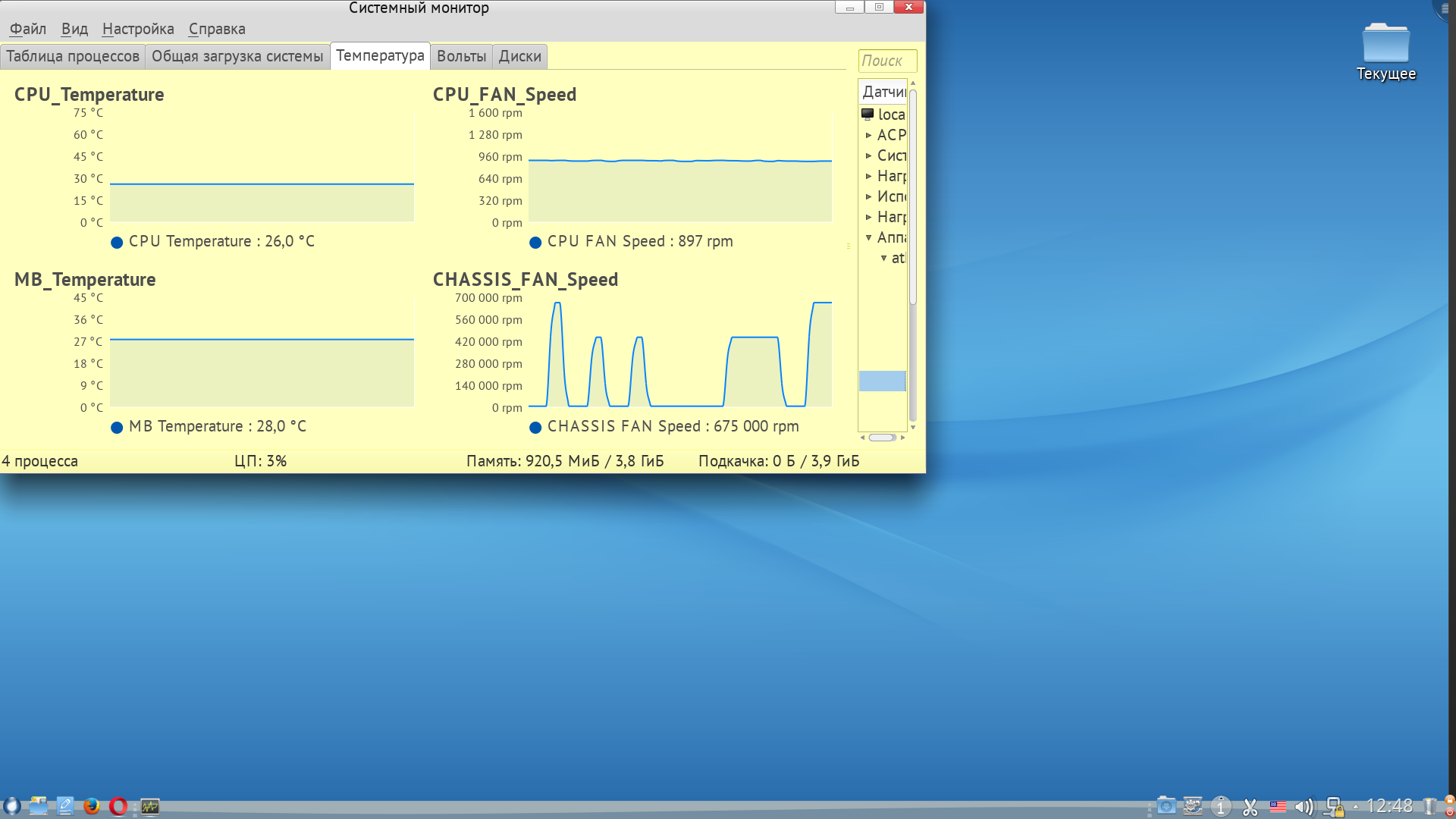Expand the Сист sensor tree node
Viewport: 1456px width, 819px height.
coord(869,155)
